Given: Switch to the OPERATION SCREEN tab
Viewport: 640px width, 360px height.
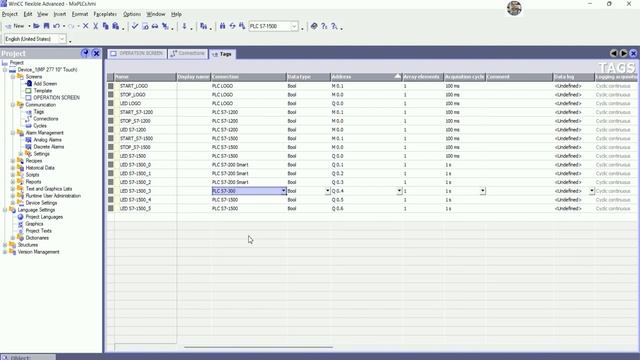Looking at the screenshot, I should (137, 53).
